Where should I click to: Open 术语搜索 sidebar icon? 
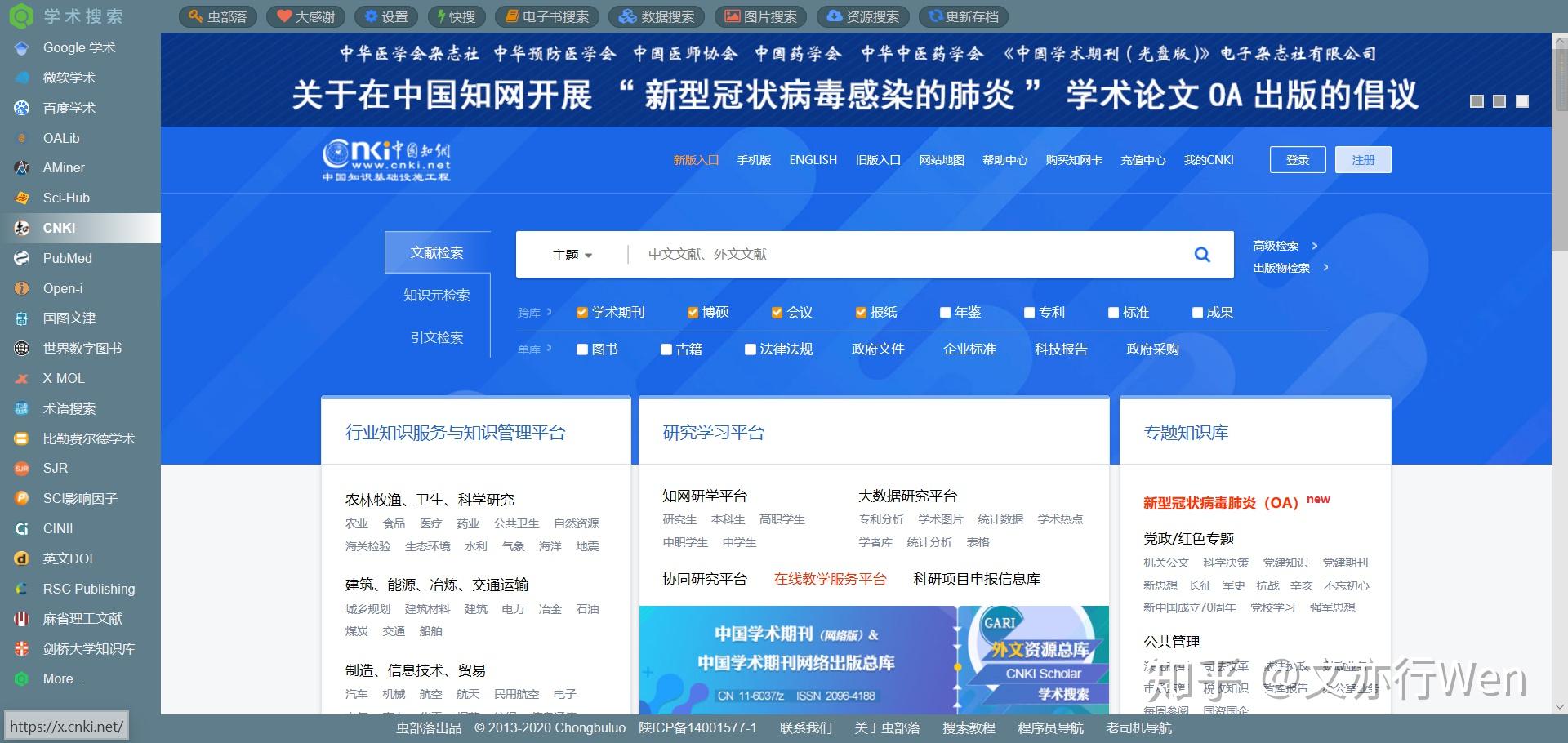pos(22,408)
